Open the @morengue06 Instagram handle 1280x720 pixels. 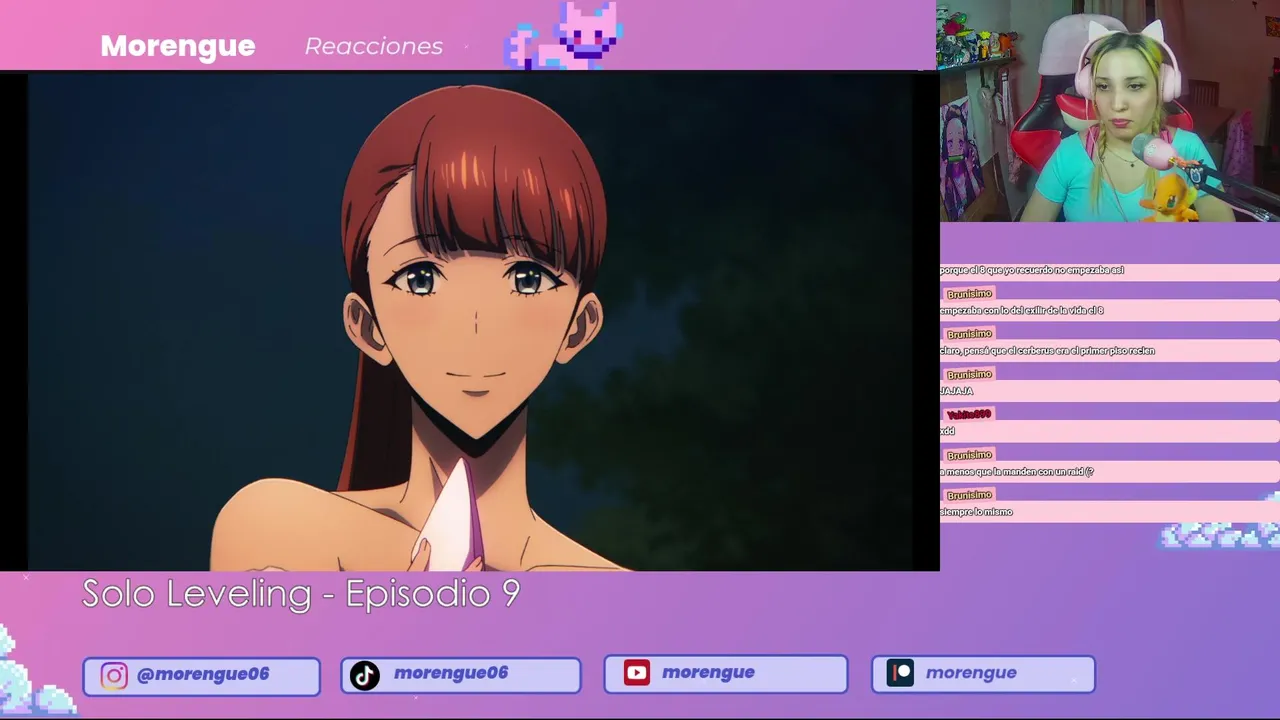pyautogui.click(x=203, y=674)
